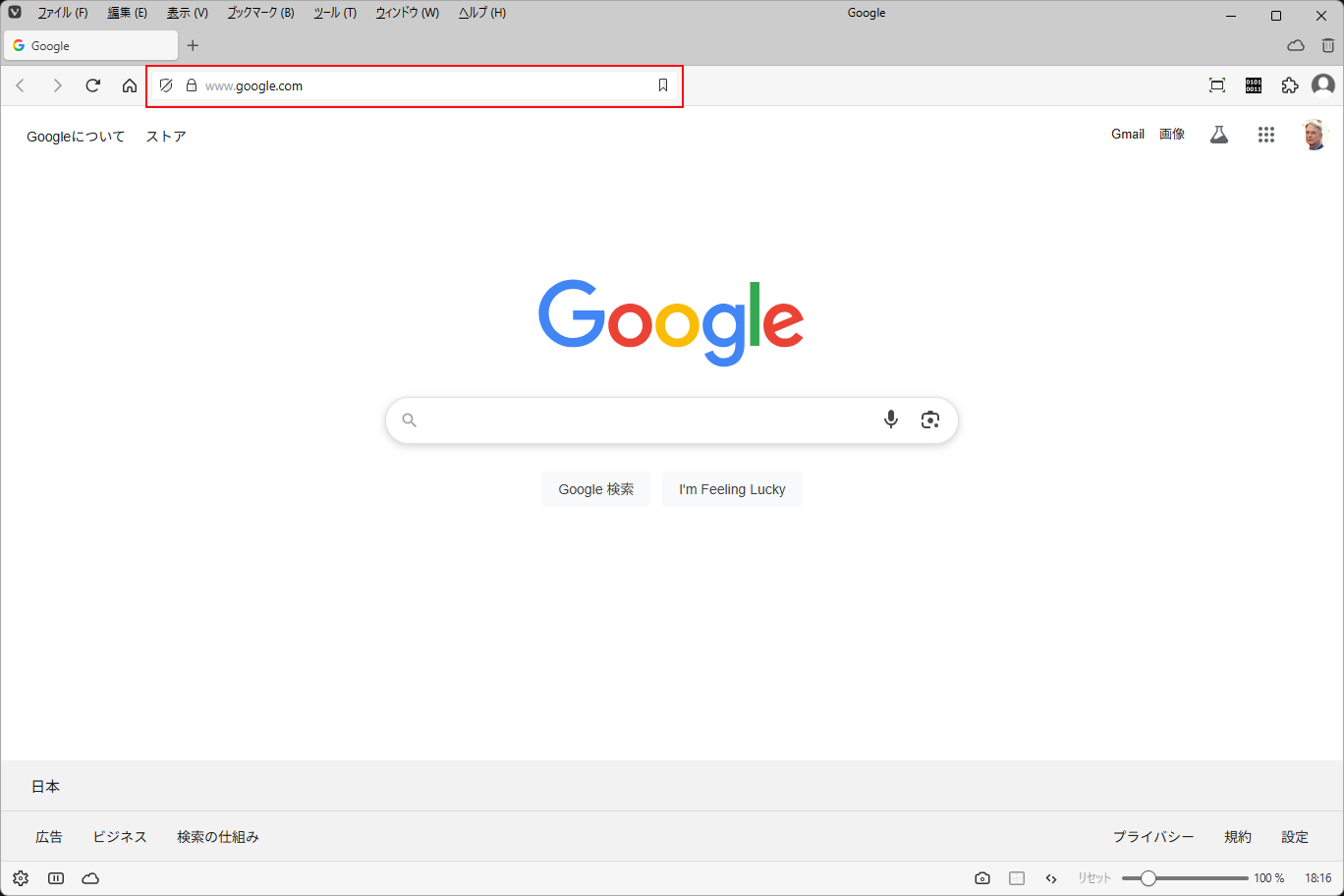Open the Google account profile picture
Image resolution: width=1344 pixels, height=896 pixels.
[x=1315, y=135]
